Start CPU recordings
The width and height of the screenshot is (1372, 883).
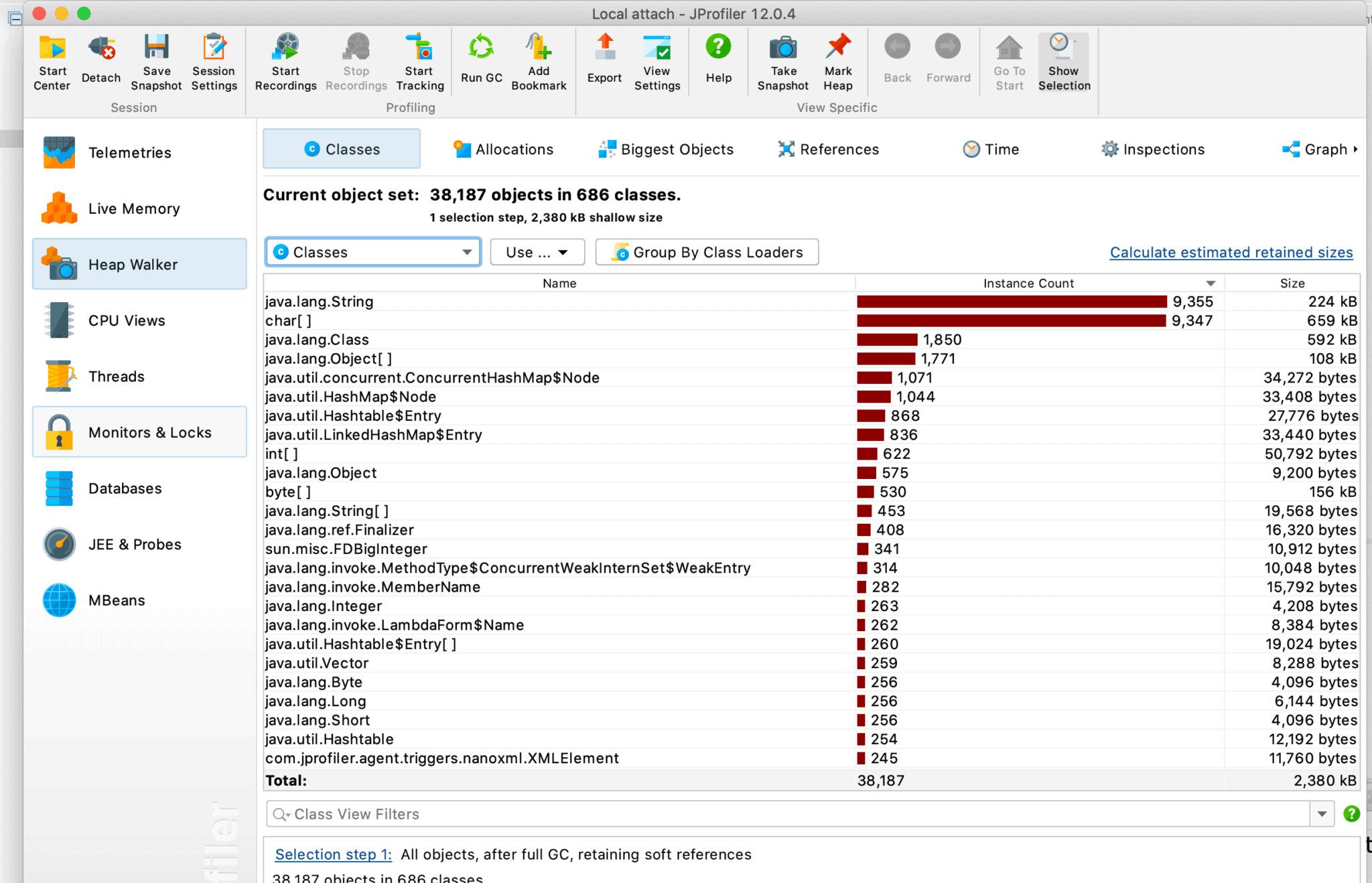pos(285,60)
